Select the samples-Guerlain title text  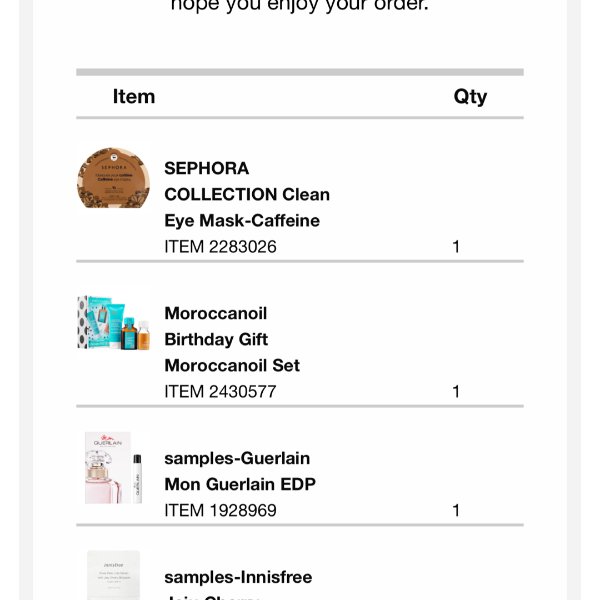pos(237,458)
